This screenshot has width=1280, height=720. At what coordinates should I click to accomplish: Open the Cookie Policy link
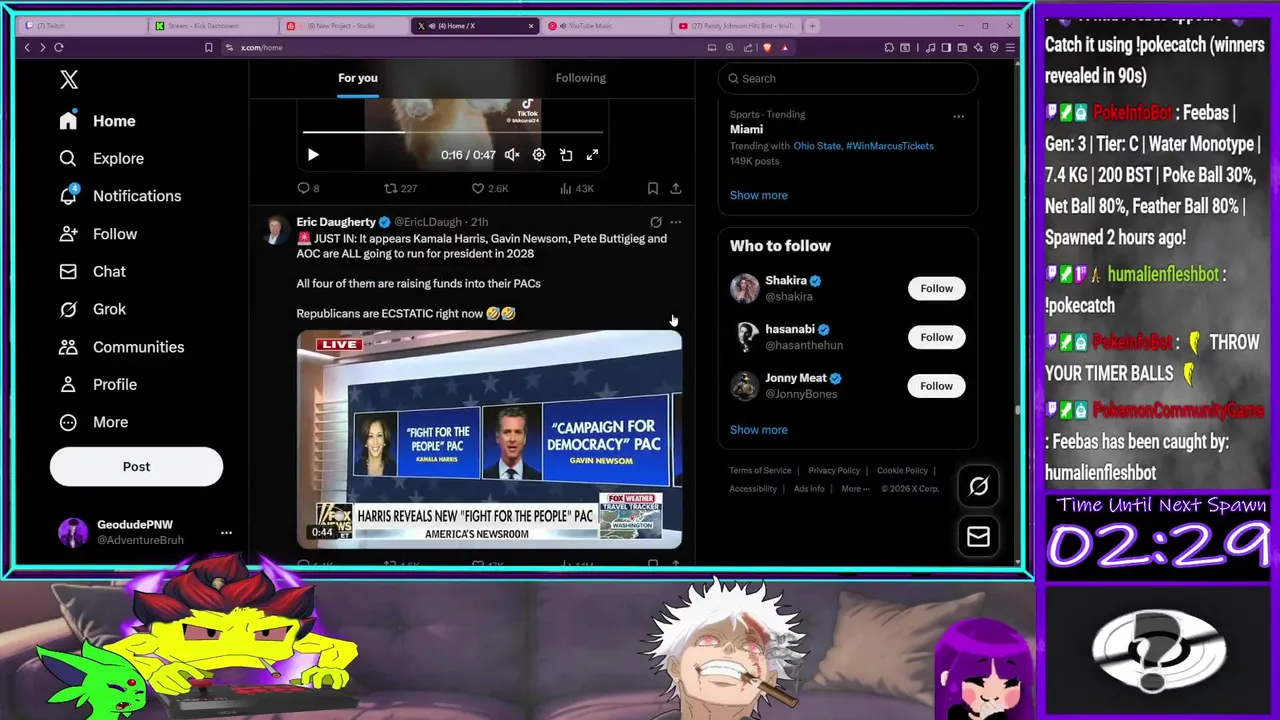coord(902,471)
